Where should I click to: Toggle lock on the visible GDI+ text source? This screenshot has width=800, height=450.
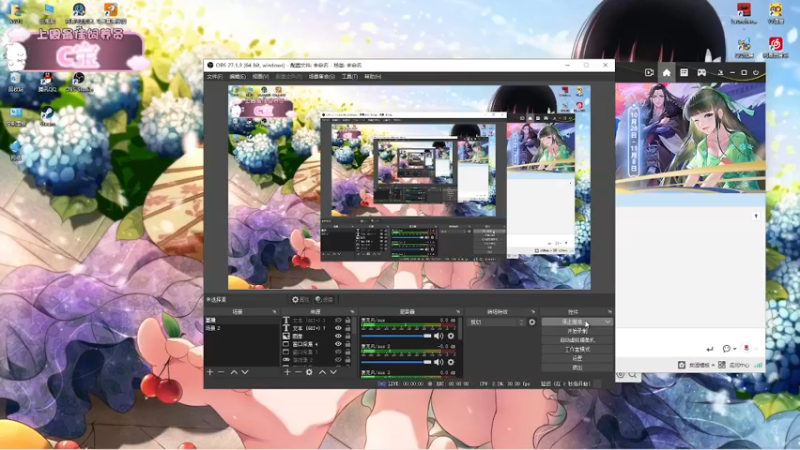coord(347,328)
